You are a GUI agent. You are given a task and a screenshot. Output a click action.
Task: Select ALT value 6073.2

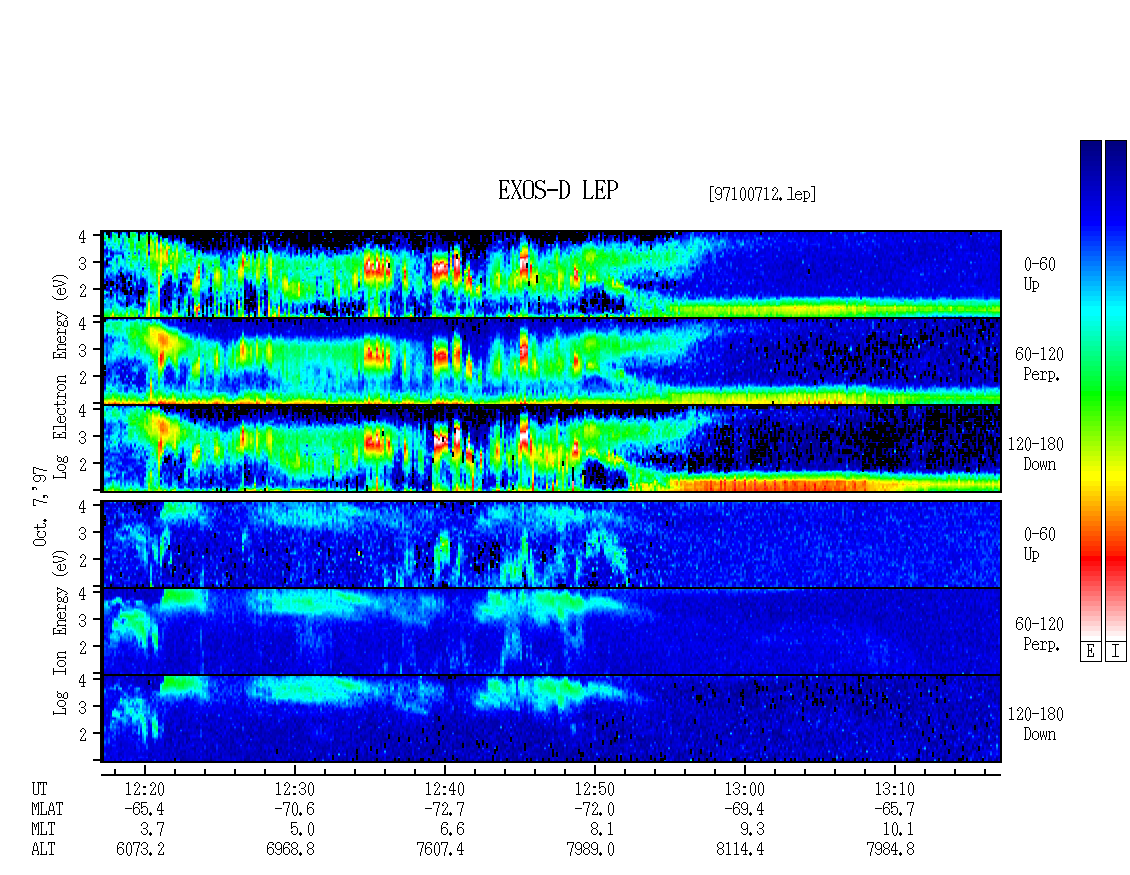[141, 850]
